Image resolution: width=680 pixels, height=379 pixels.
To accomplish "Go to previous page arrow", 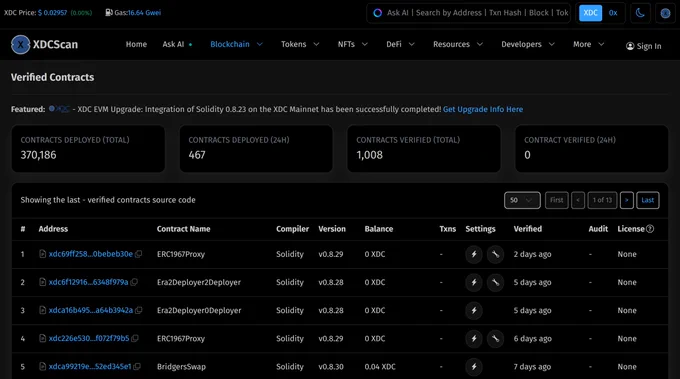I will point(578,200).
